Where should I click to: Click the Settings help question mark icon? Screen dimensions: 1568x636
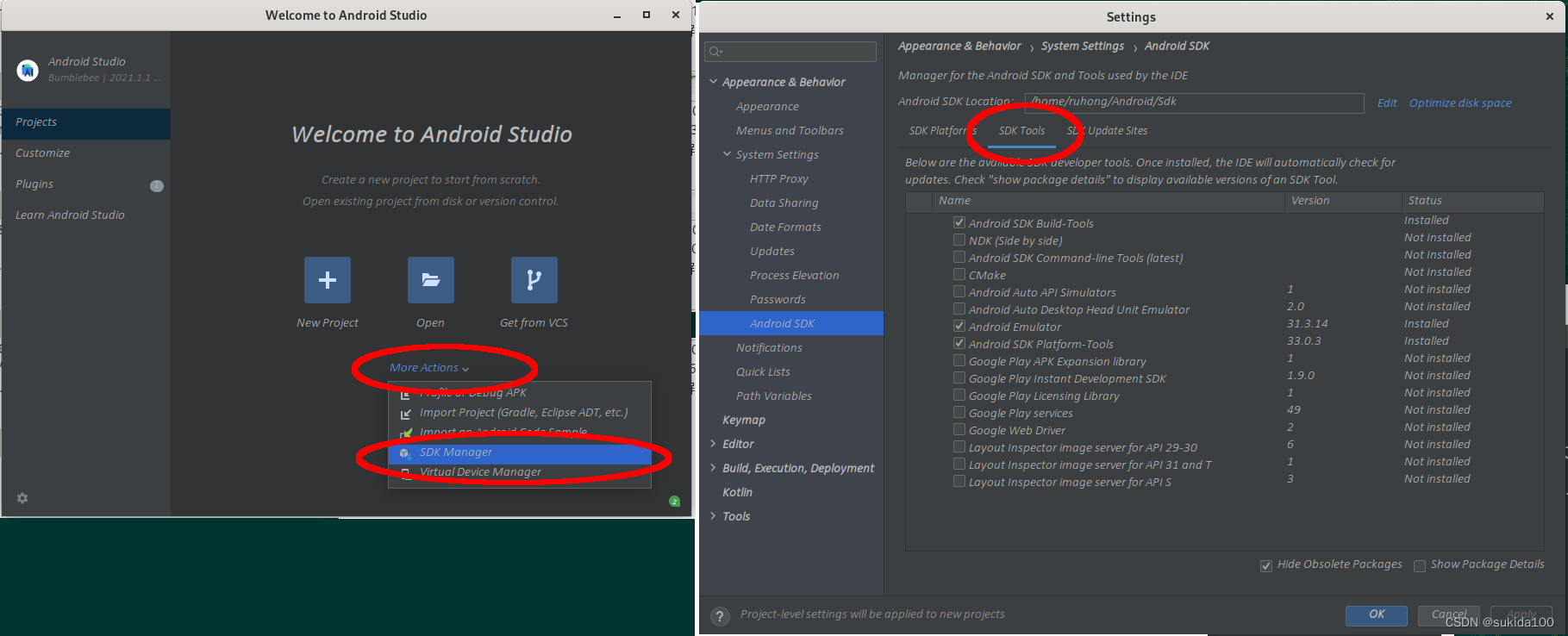(x=720, y=616)
